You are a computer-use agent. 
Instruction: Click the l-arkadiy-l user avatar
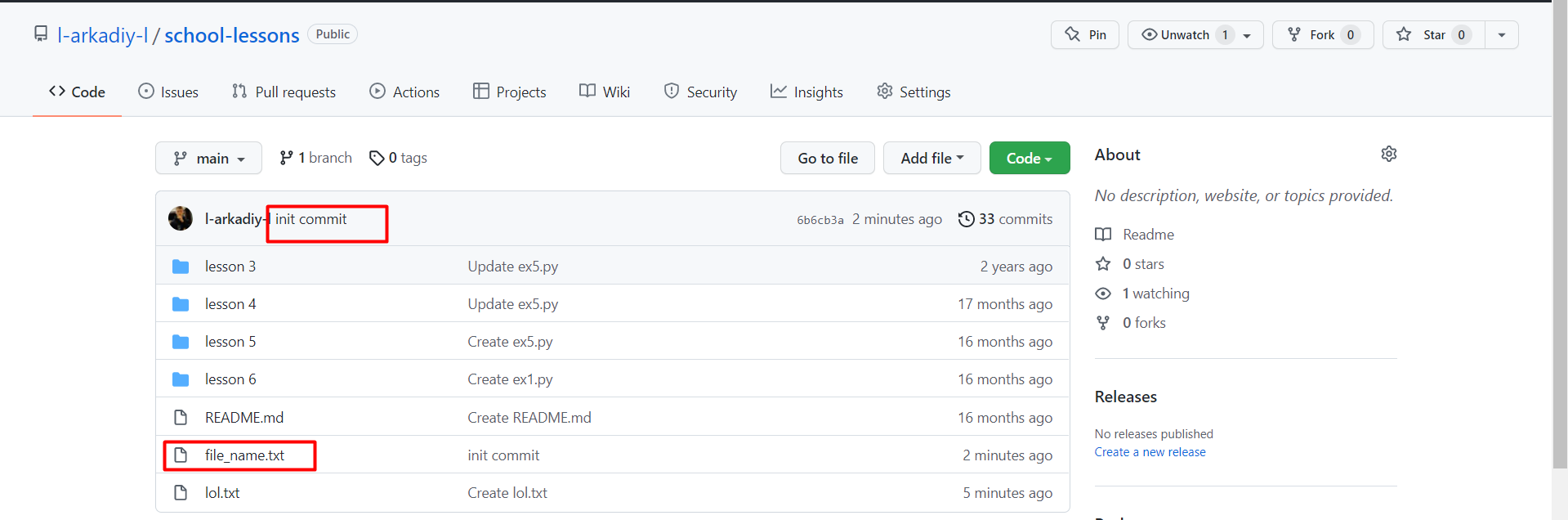181,218
